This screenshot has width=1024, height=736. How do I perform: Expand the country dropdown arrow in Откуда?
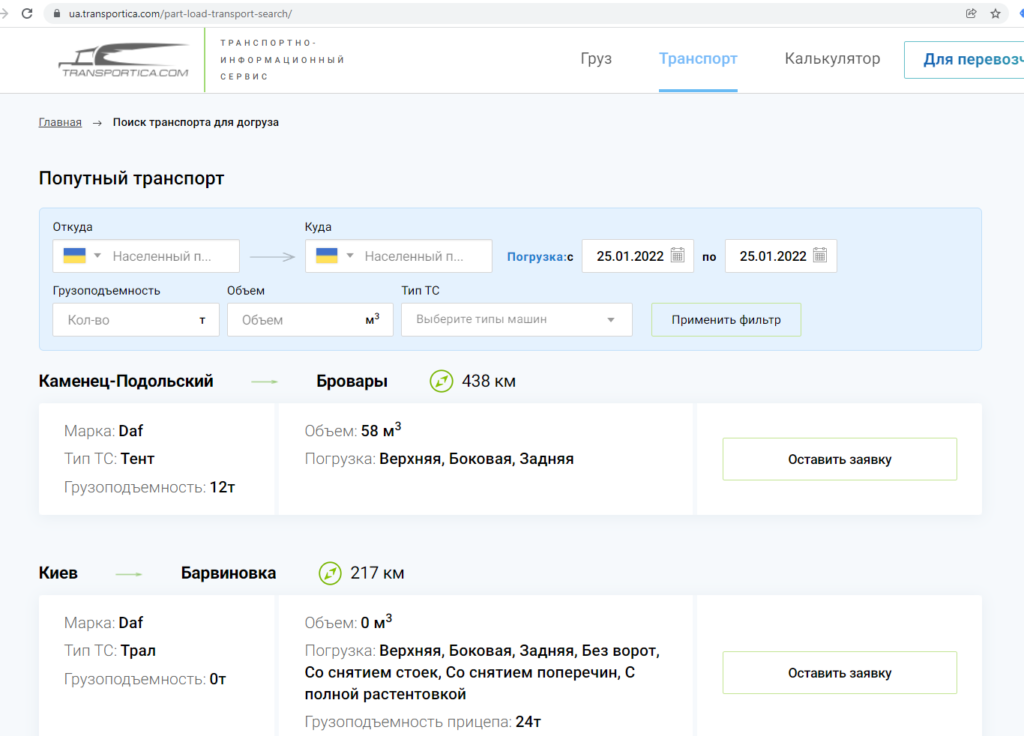pyautogui.click(x=97, y=255)
